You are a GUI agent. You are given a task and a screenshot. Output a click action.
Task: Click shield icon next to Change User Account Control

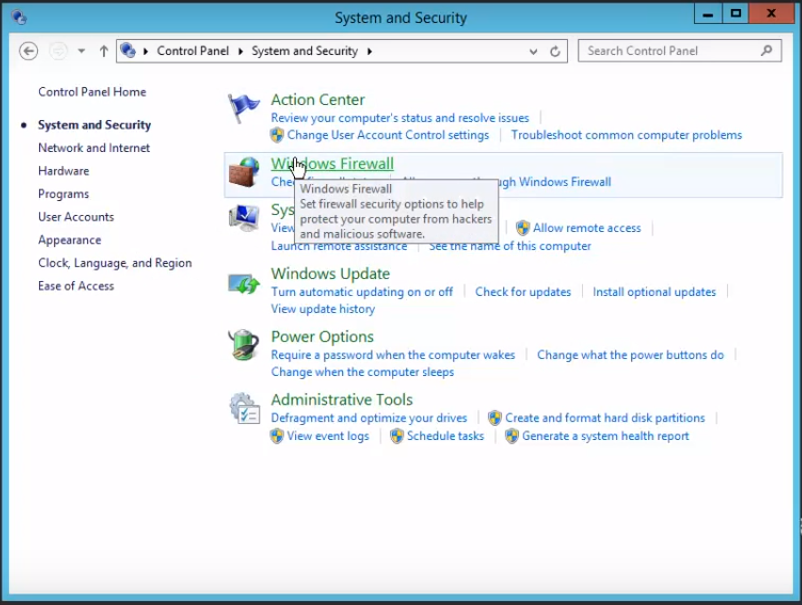tap(277, 135)
